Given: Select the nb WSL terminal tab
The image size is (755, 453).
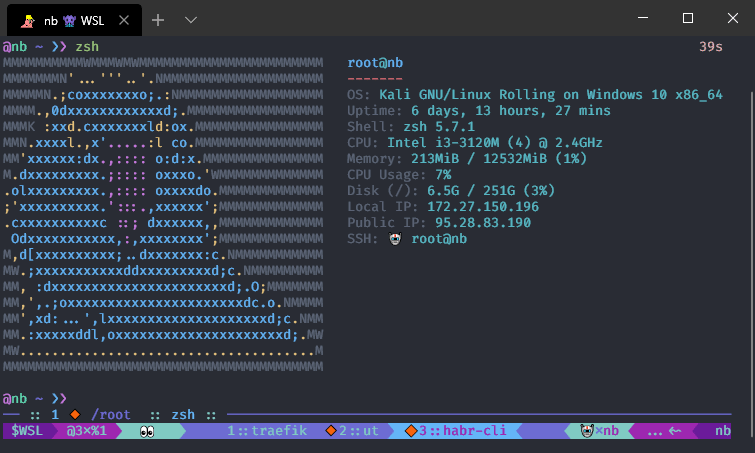Looking at the screenshot, I should click(x=74, y=20).
